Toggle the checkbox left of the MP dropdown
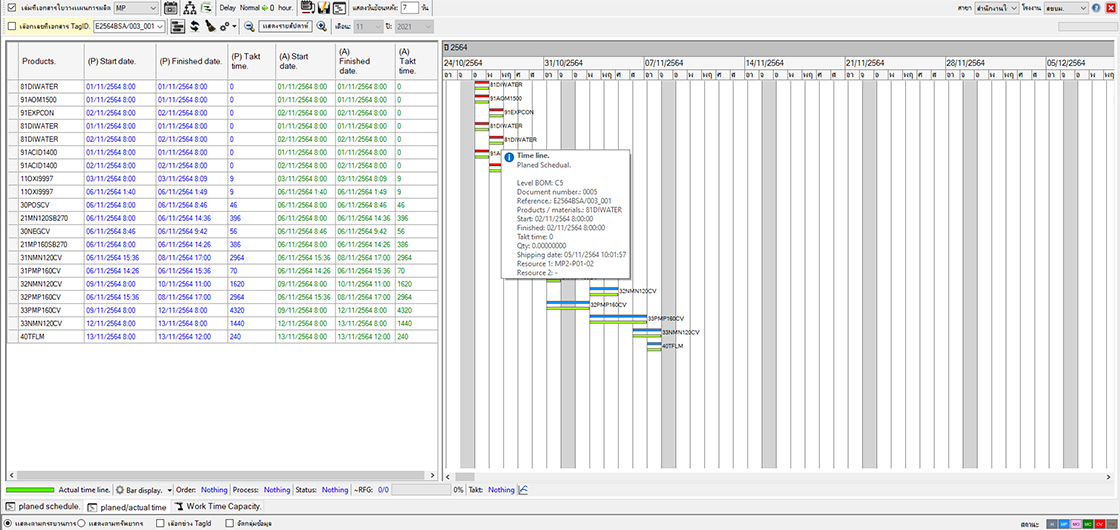The height and width of the screenshot is (530, 1120). pos(10,8)
